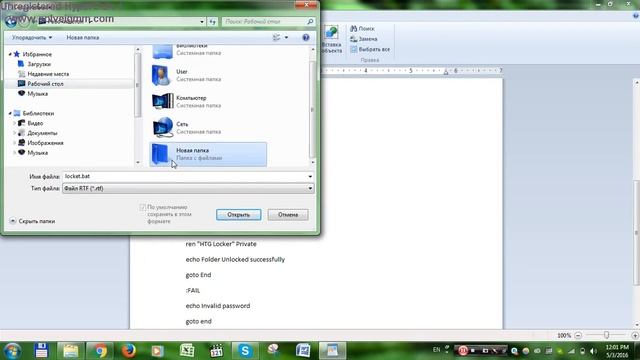Click the Открыть button
The height and width of the screenshot is (360, 640).
239,215
